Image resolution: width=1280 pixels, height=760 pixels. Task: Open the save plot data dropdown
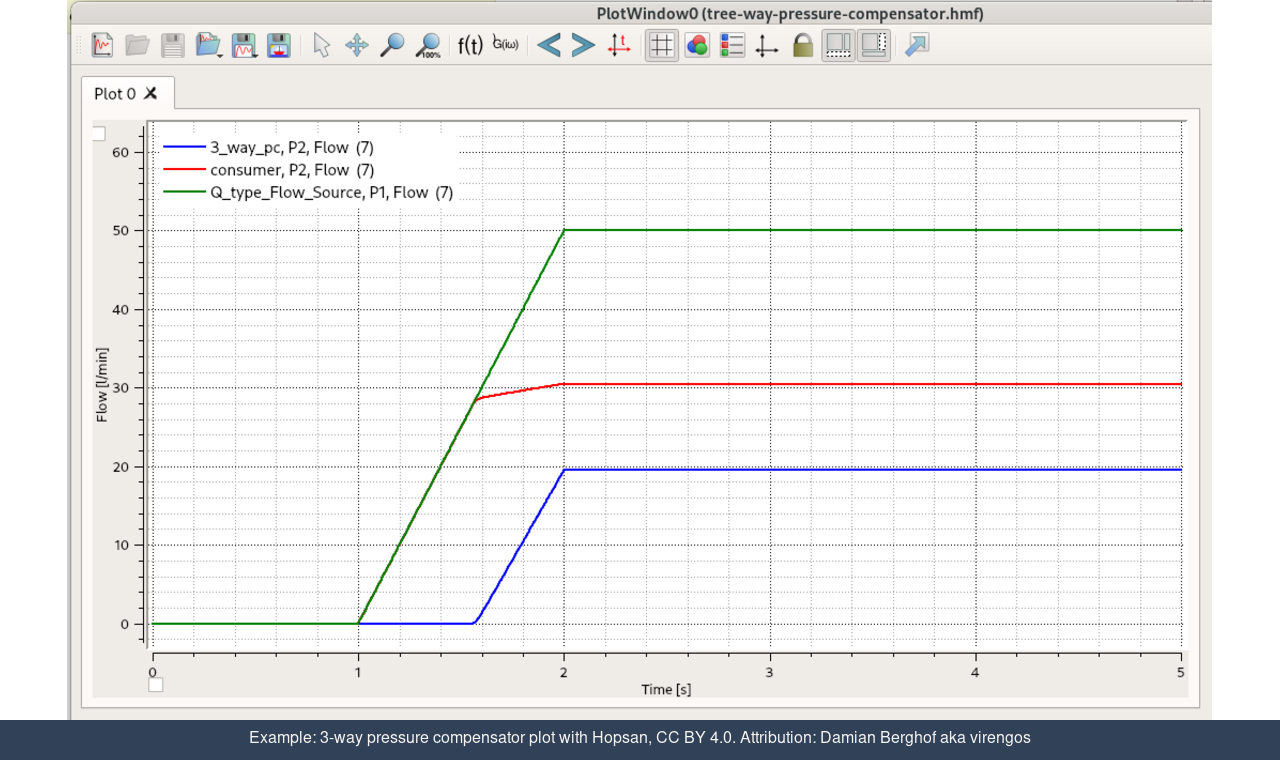[x=244, y=45]
